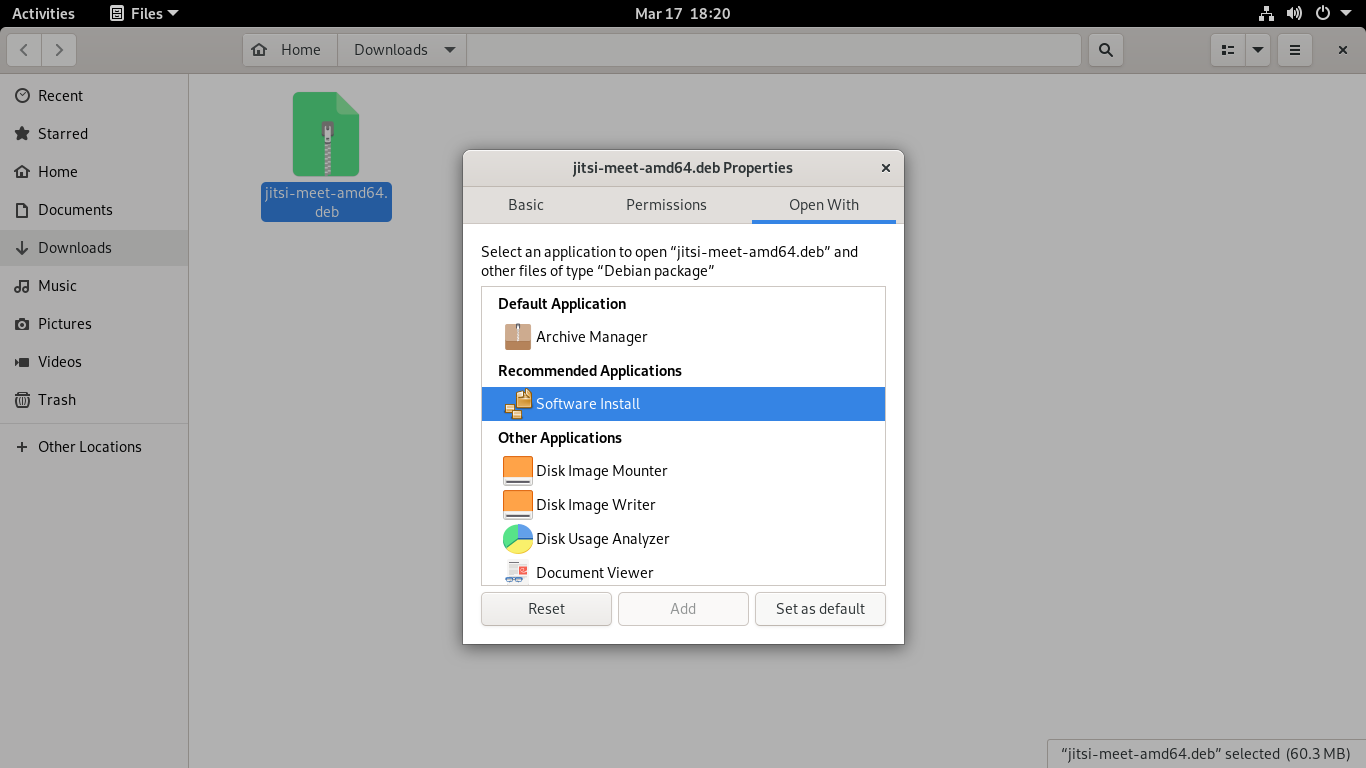Select the Disk Image Mounter icon
This screenshot has width=1366, height=768.
click(517, 471)
